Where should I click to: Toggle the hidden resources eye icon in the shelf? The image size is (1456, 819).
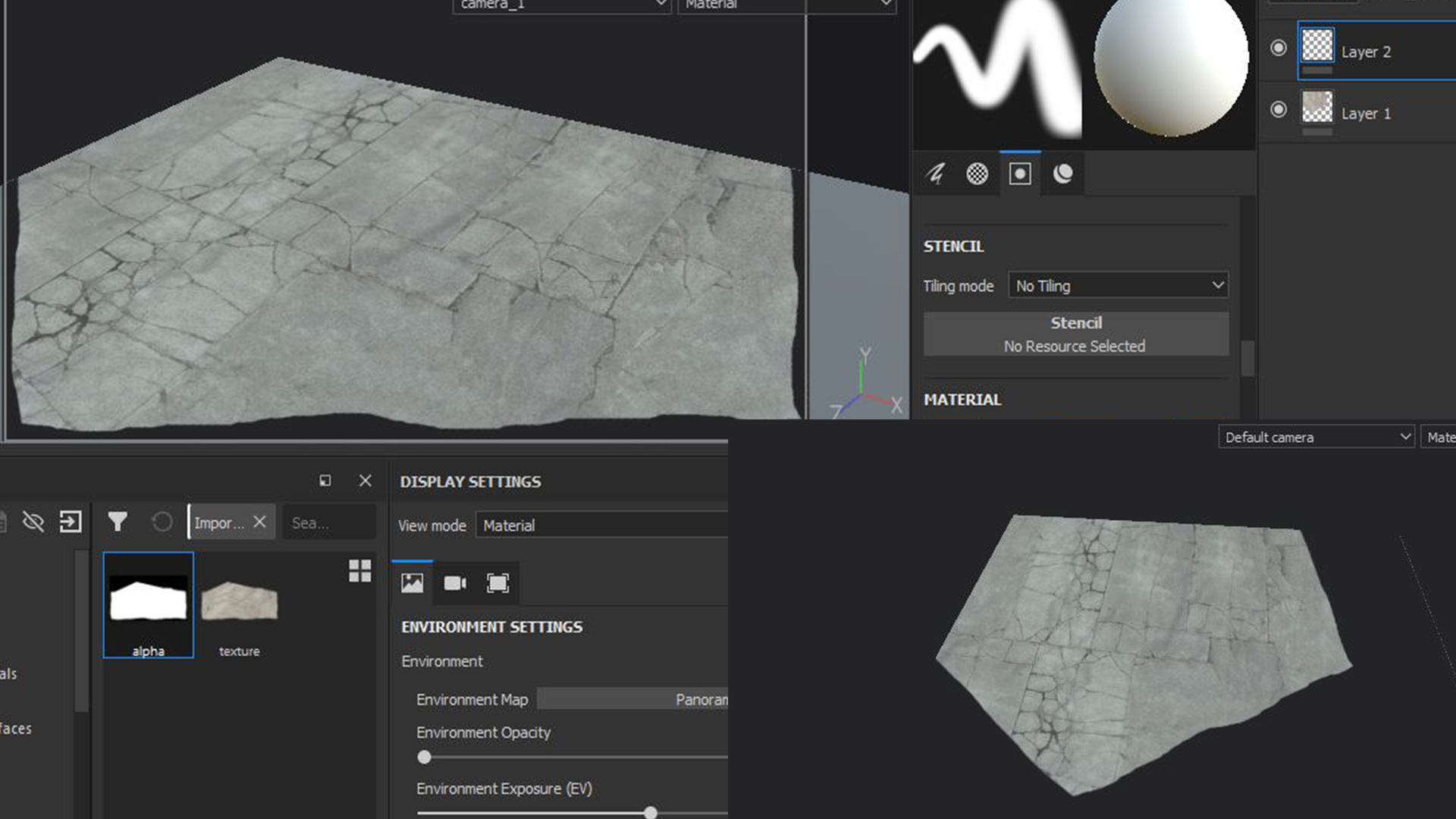(33, 522)
